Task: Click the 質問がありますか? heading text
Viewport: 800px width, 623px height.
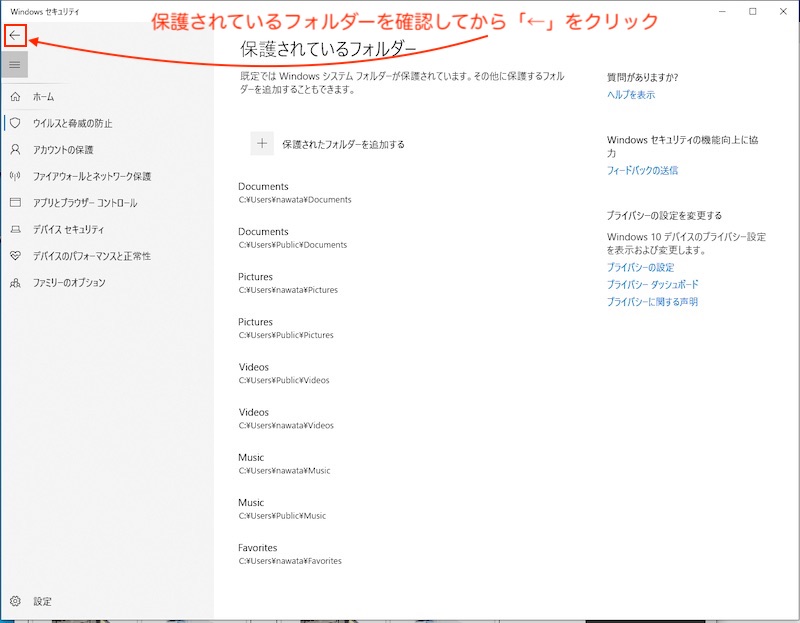Action: (642, 77)
